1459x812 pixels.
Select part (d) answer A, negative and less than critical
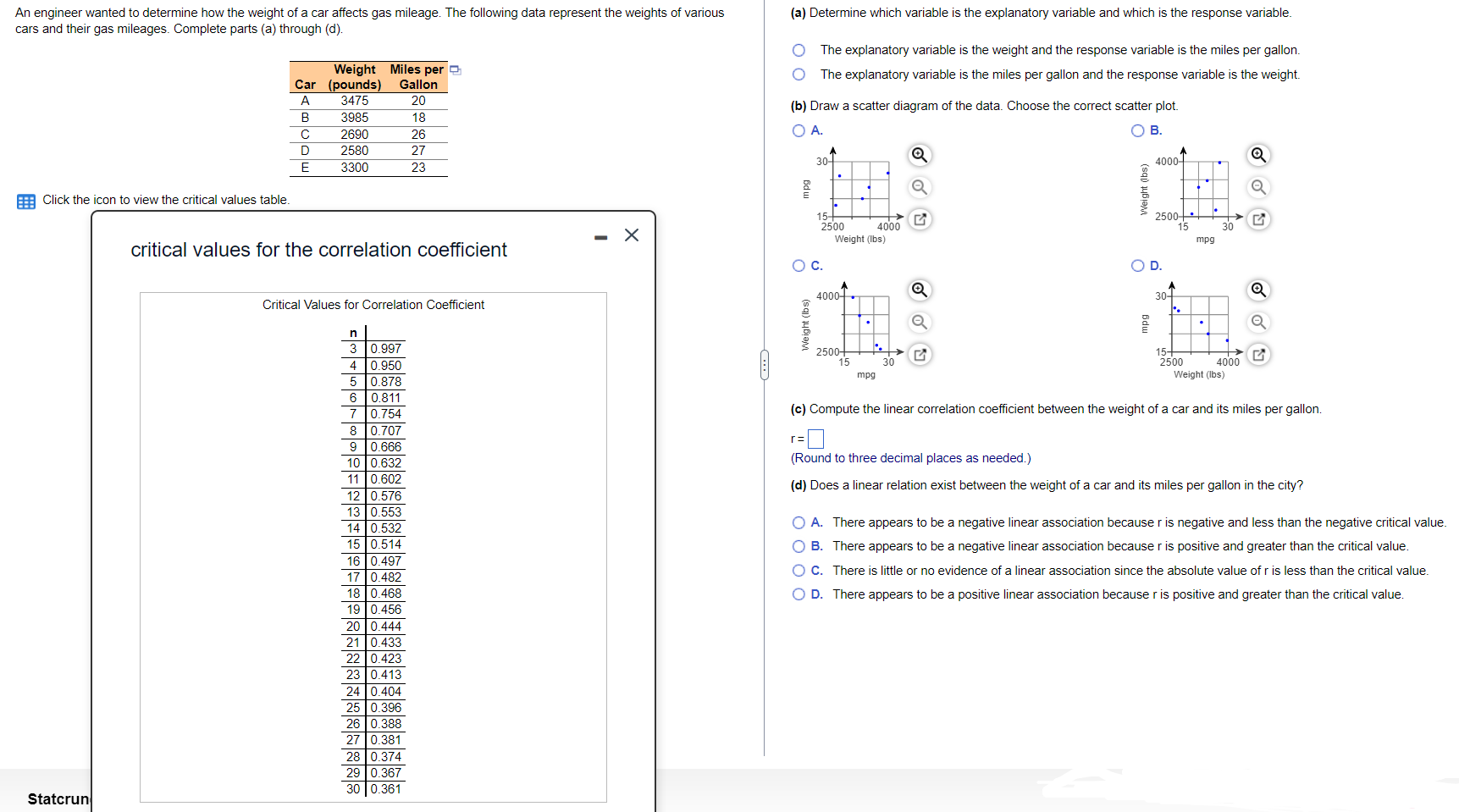[x=799, y=522]
